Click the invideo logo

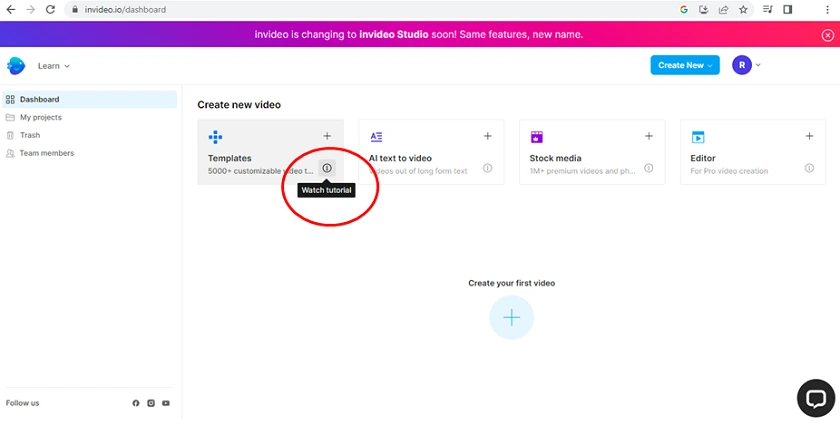(16, 65)
